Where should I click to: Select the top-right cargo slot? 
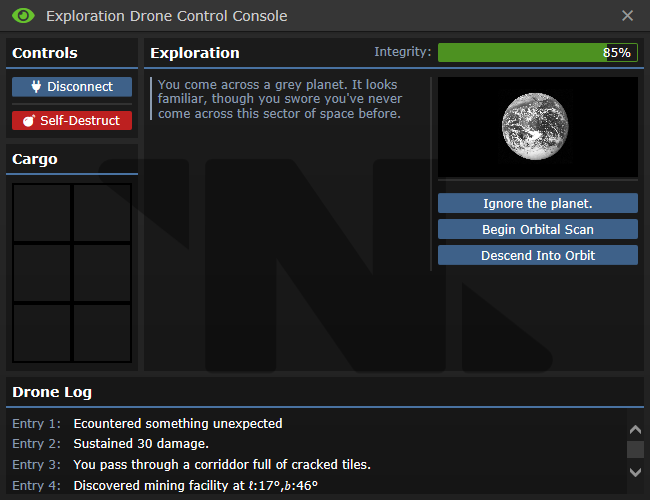point(102,213)
